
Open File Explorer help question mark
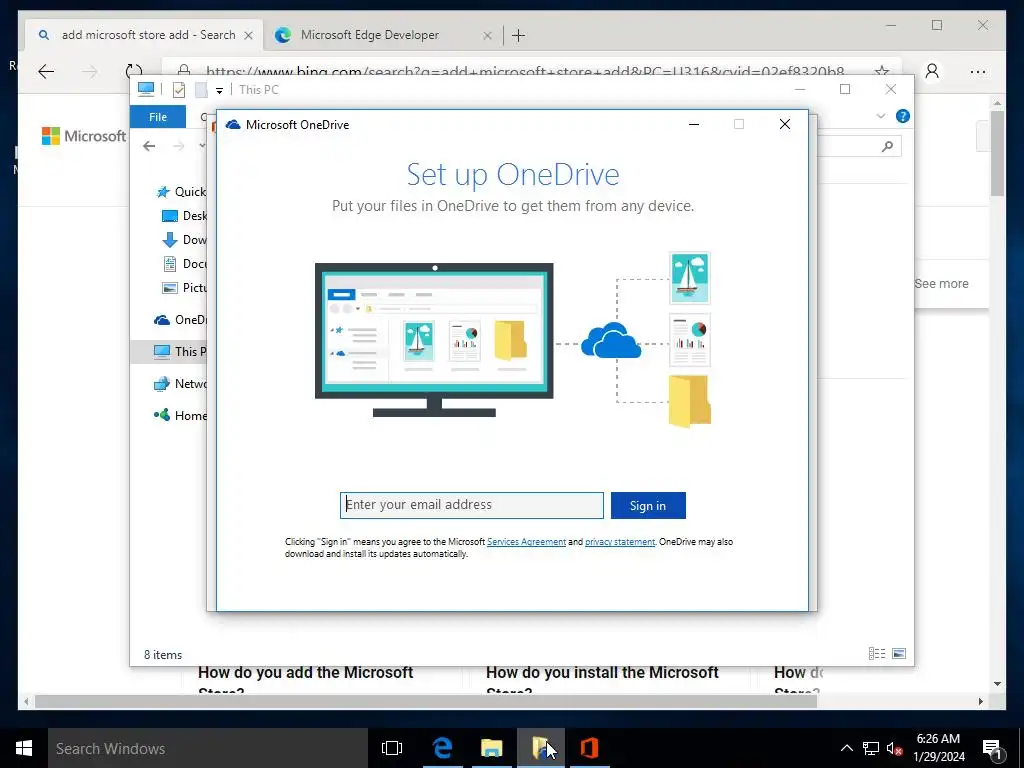903,116
